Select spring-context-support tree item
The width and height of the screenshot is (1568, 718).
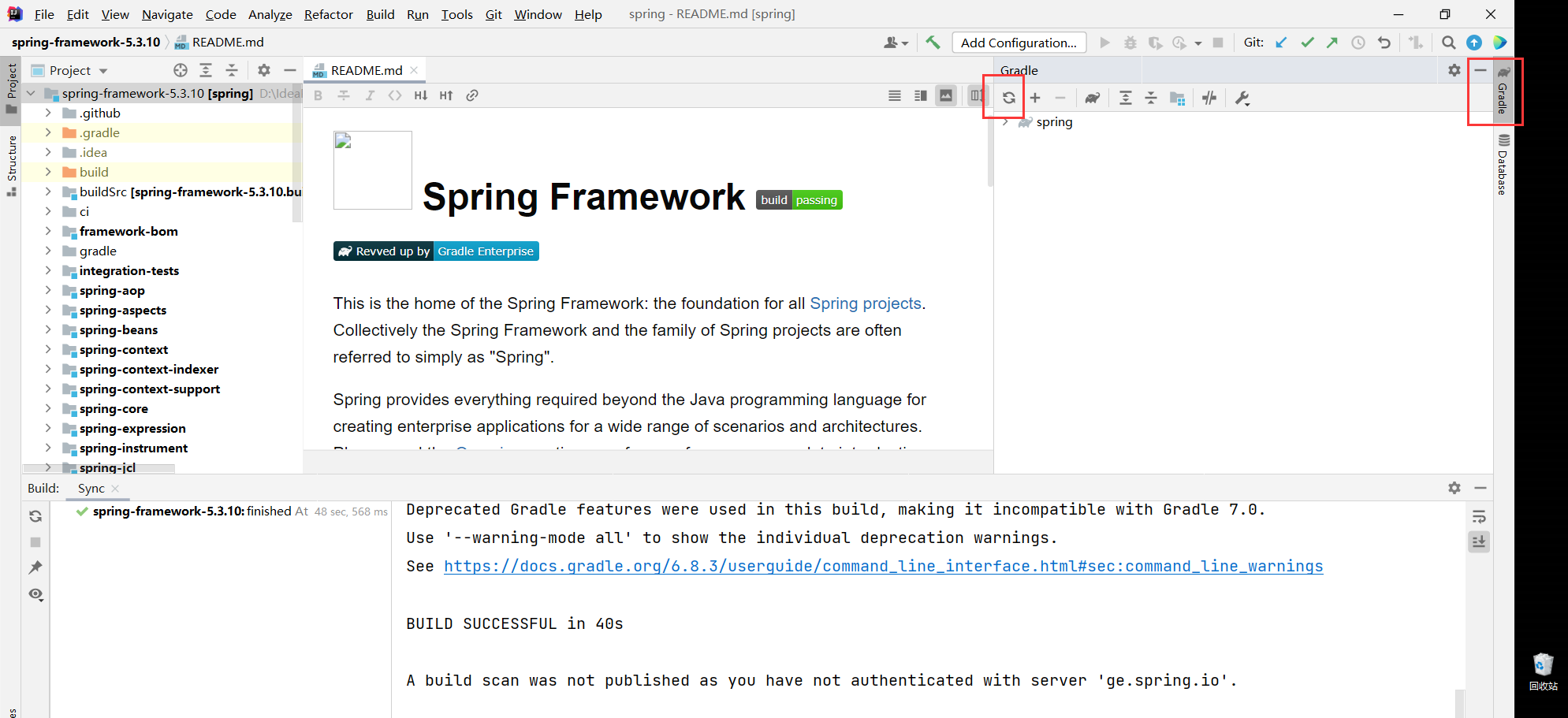(149, 389)
